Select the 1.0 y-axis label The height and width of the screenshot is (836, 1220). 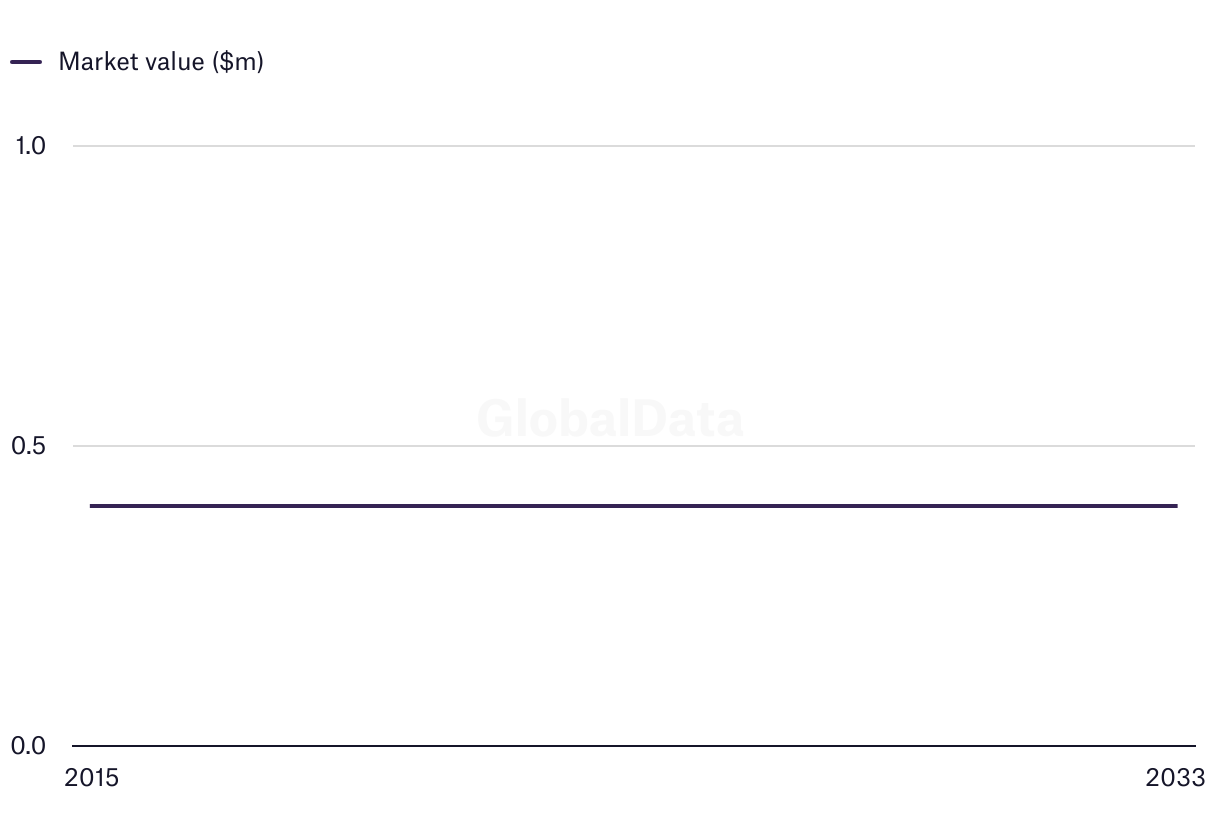(30, 146)
